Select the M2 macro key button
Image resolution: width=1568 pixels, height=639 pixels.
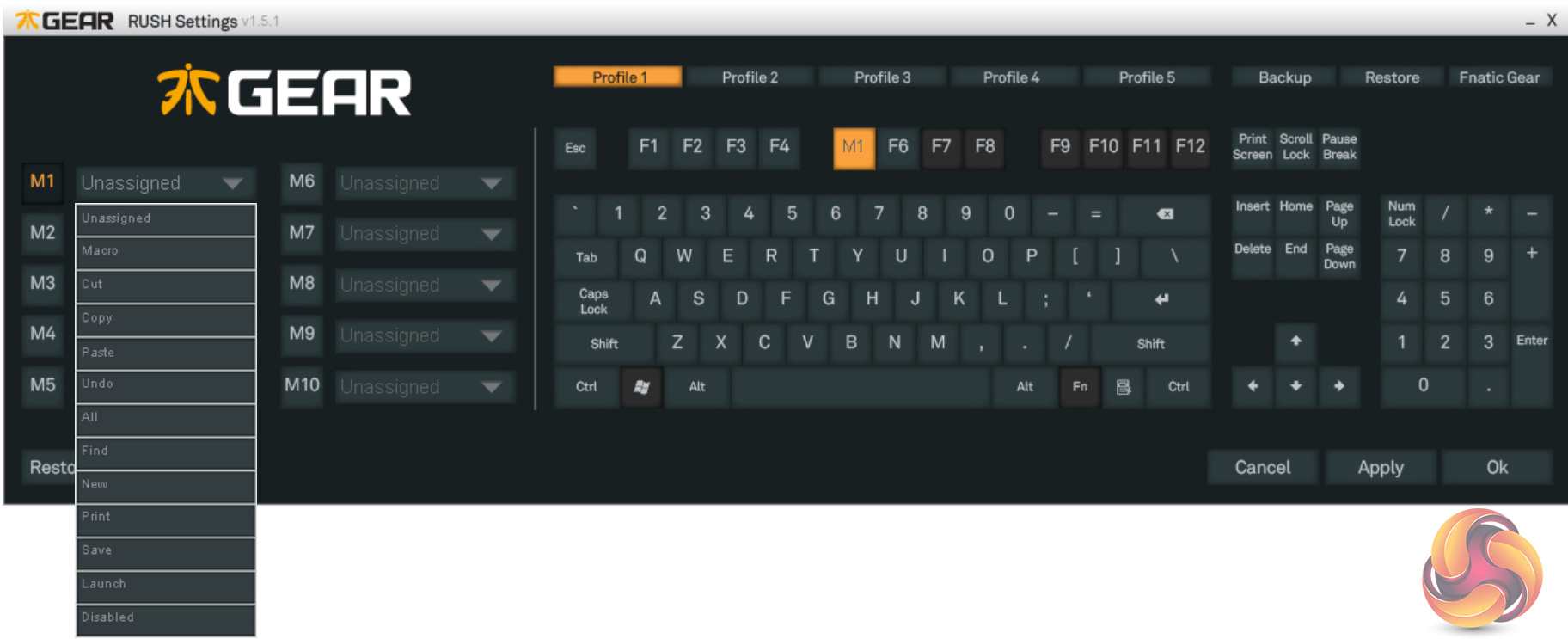(x=42, y=233)
